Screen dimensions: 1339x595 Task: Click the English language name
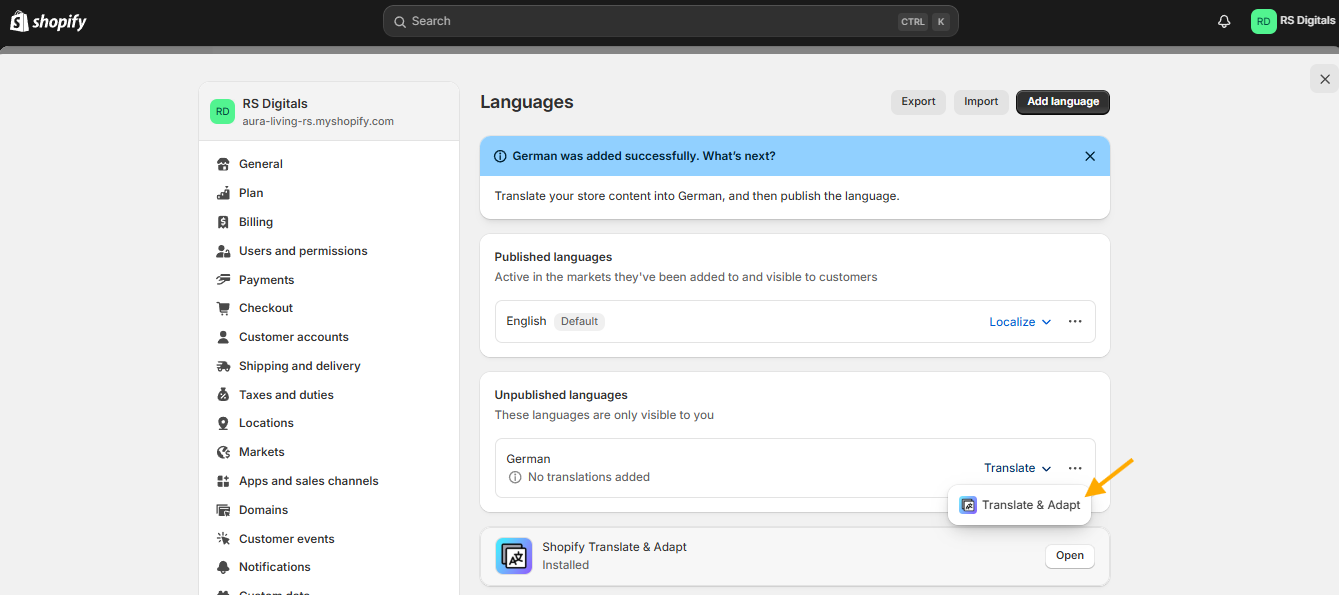pos(526,321)
